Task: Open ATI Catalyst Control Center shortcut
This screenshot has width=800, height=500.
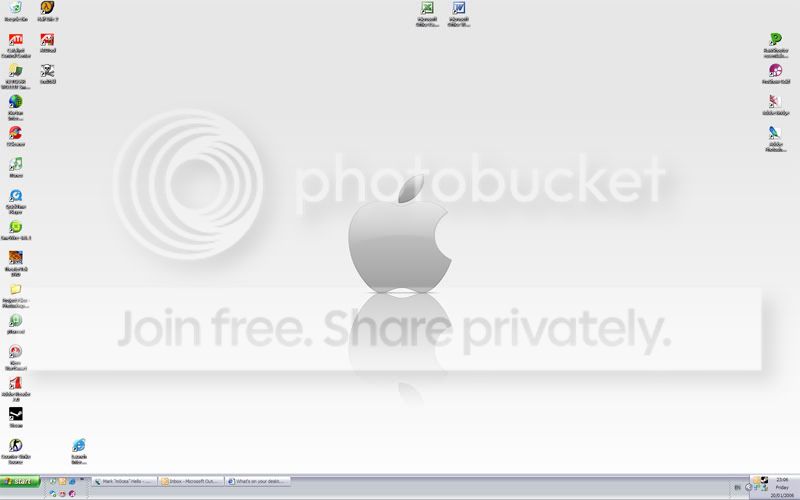Action: point(16,40)
